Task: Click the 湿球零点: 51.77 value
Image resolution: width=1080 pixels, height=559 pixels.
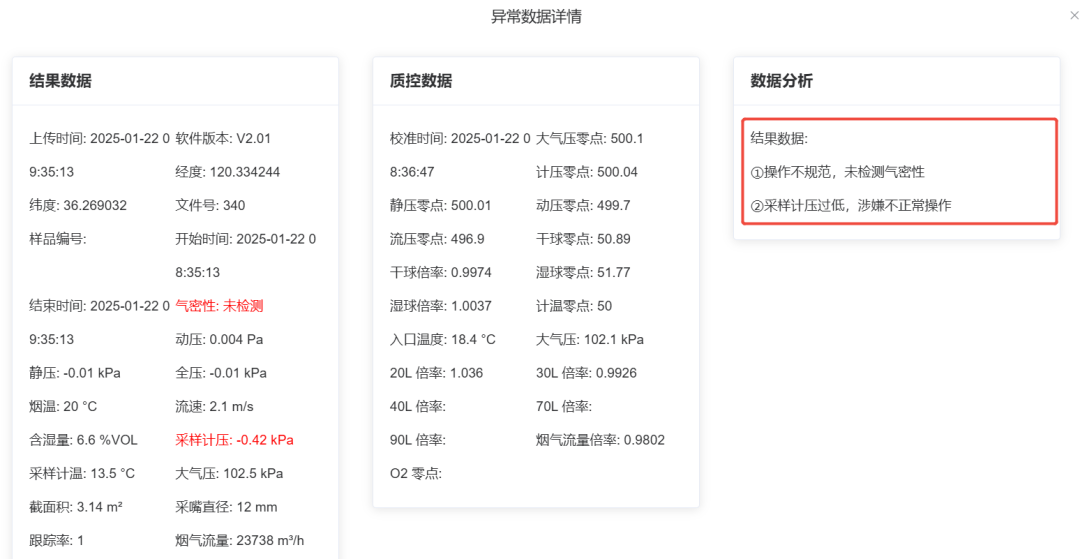Action: [583, 273]
